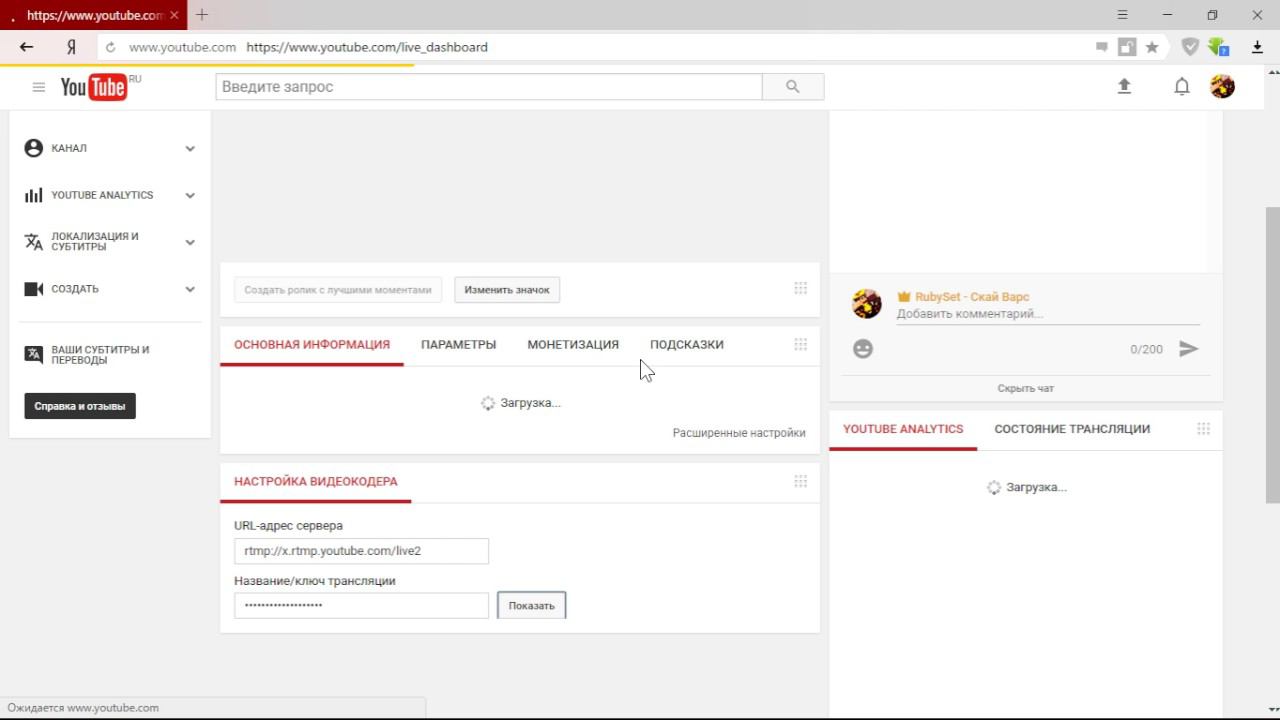Screen dimensions: 1280x720
Task: Open Справка и отзывы button
Action: (80, 406)
